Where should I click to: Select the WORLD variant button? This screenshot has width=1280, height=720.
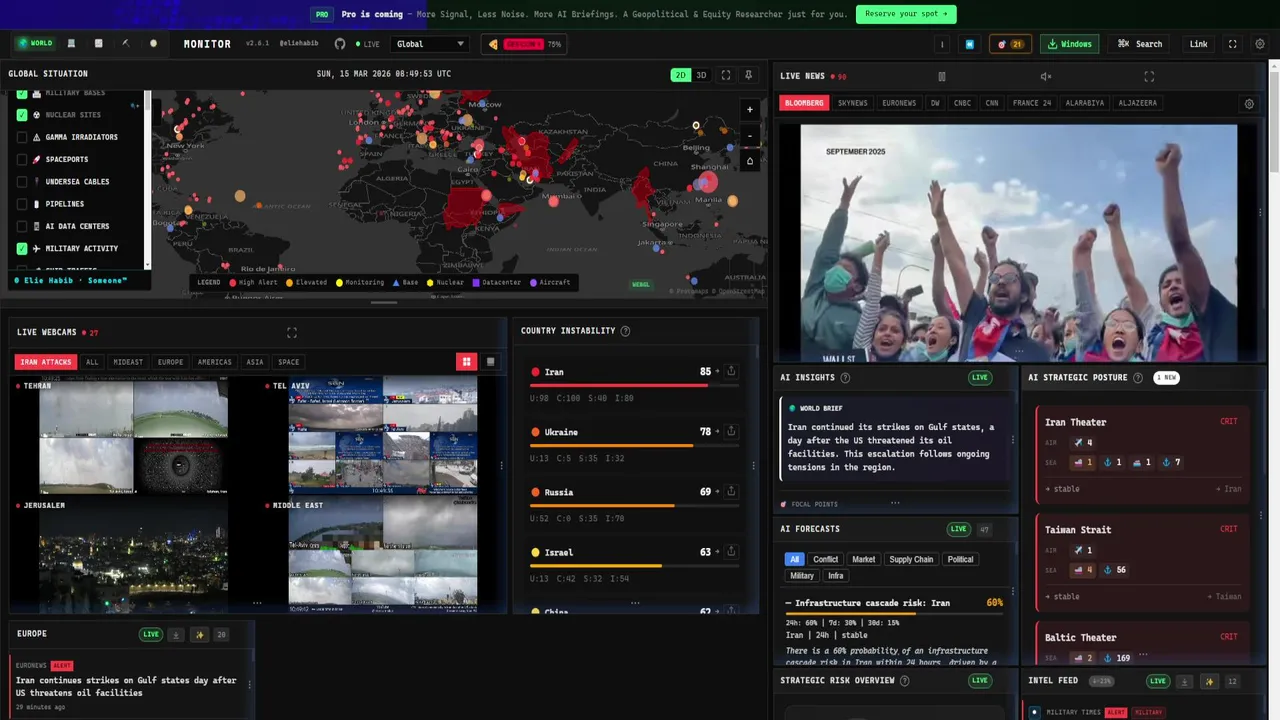click(x=35, y=44)
